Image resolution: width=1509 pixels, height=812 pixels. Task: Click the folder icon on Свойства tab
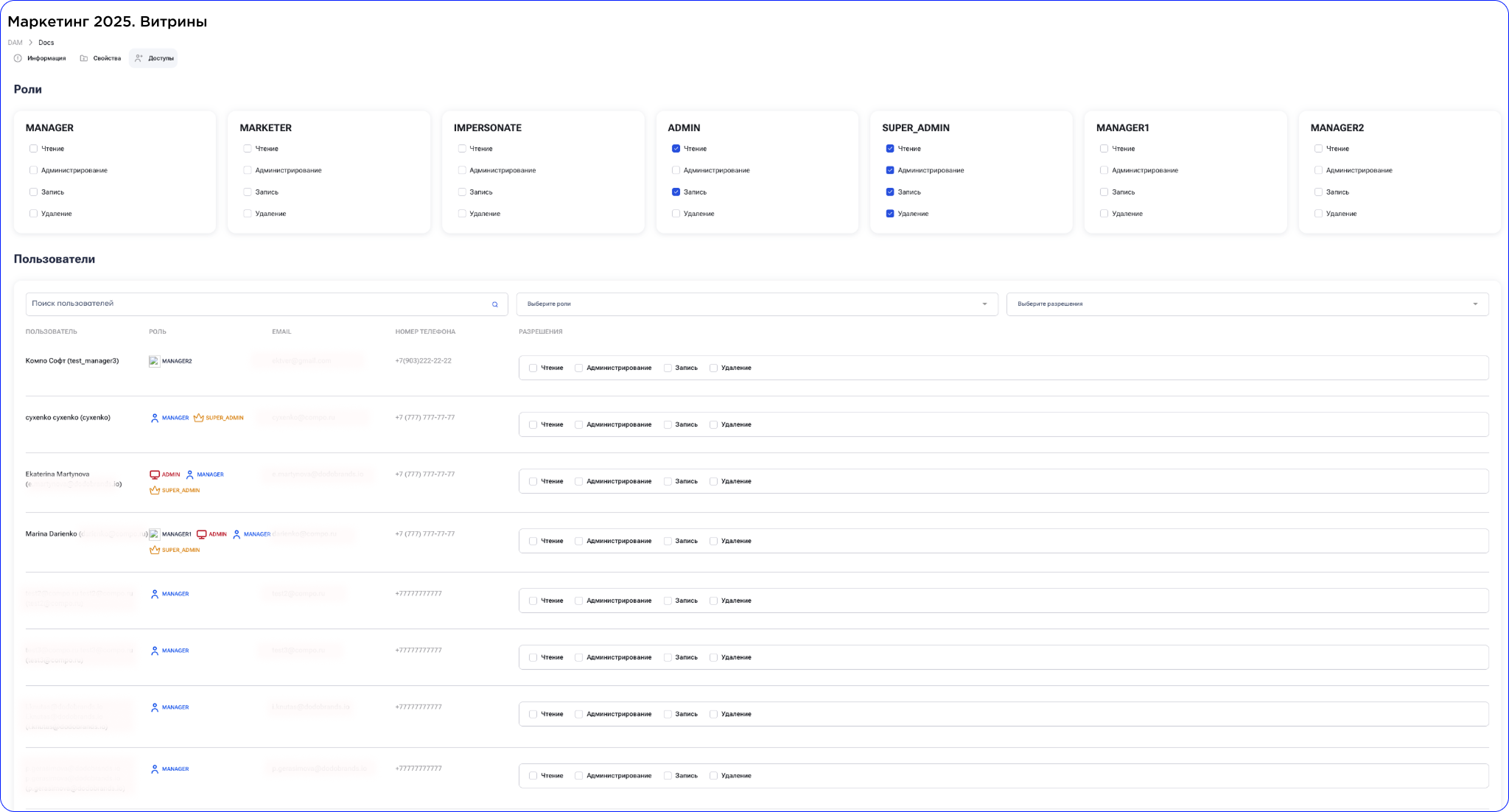tap(84, 58)
